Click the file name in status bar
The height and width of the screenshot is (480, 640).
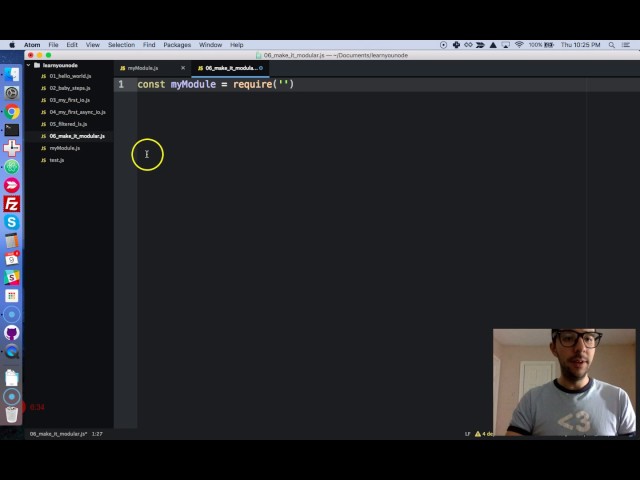click(x=58, y=434)
